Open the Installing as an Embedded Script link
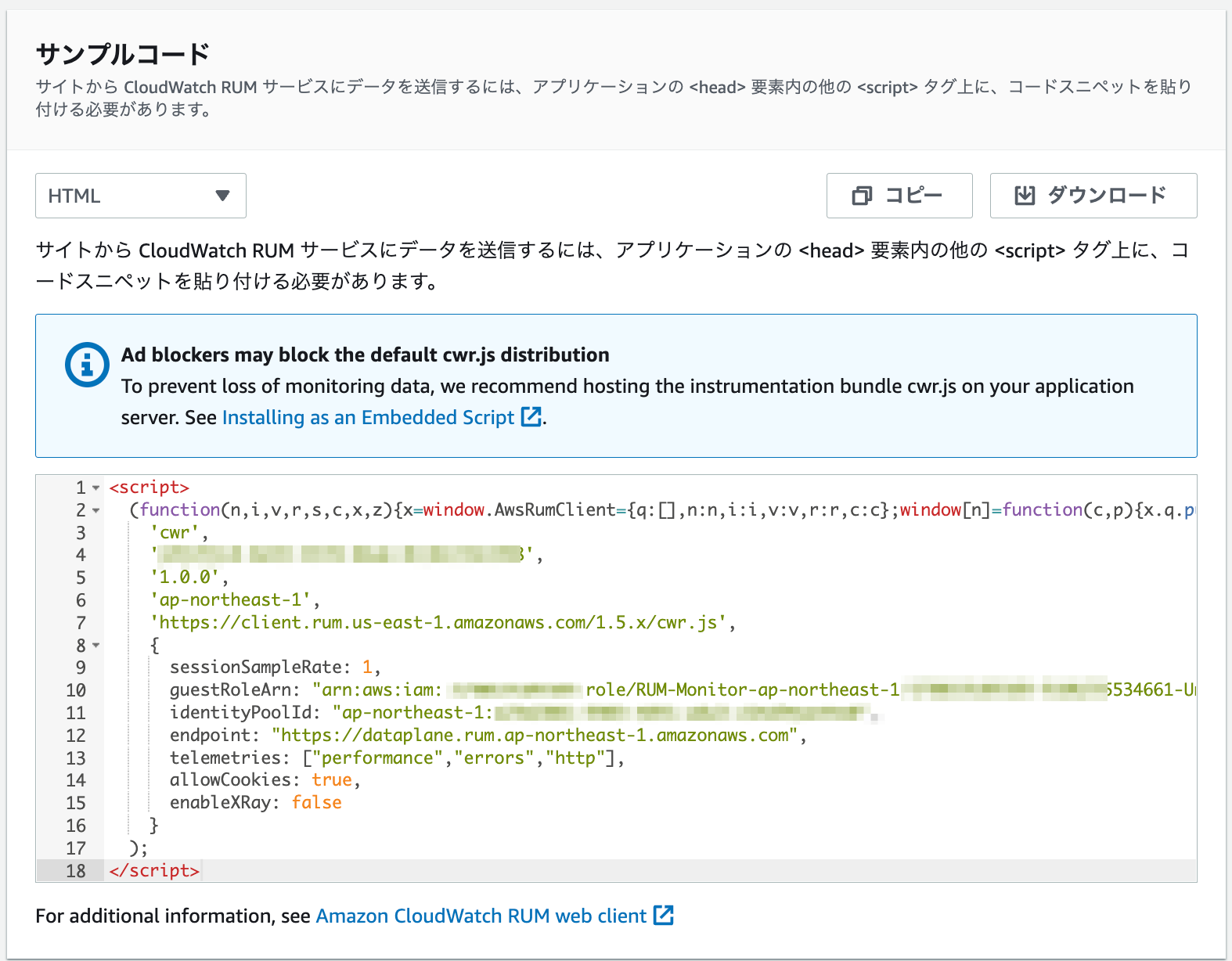Screen dimensions: 1232x961 [x=368, y=417]
